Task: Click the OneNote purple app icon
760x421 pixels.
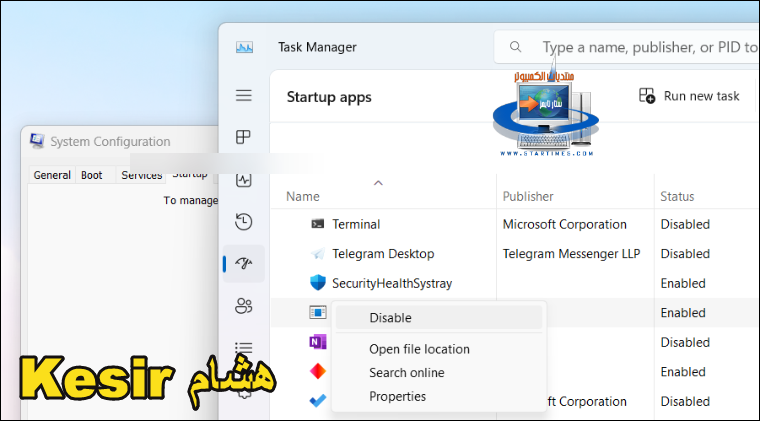Action: [x=317, y=342]
